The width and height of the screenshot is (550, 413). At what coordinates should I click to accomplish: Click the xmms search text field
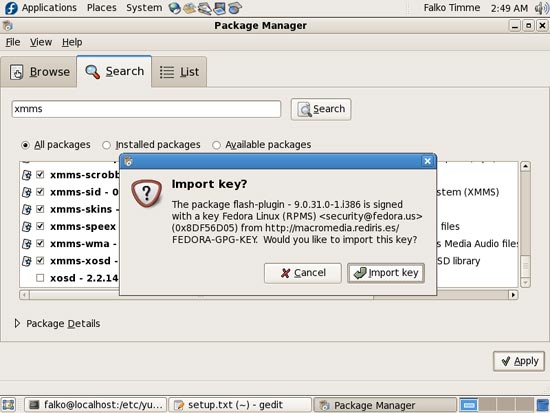point(146,109)
